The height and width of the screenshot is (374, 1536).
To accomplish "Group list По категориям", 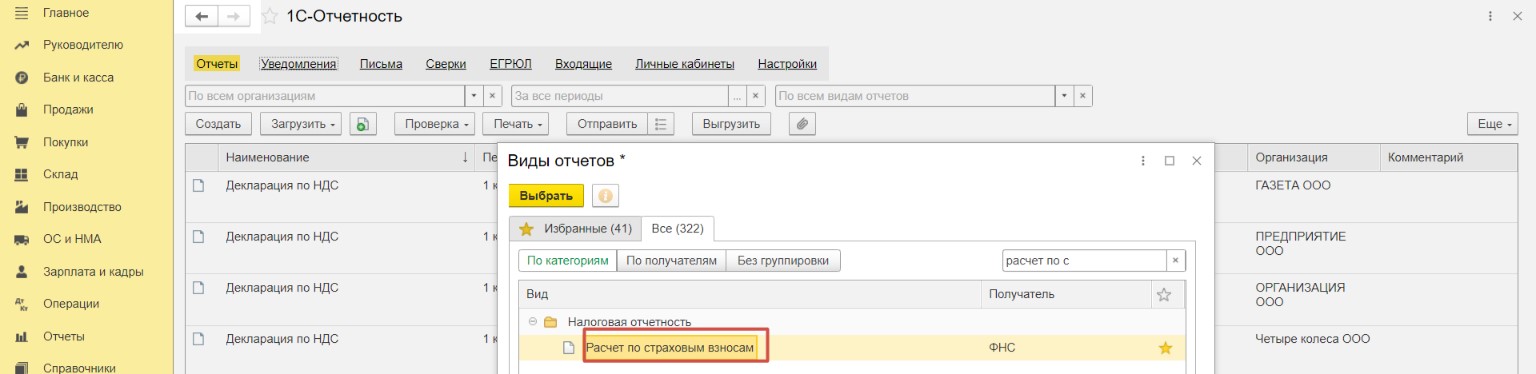I will tap(567, 260).
